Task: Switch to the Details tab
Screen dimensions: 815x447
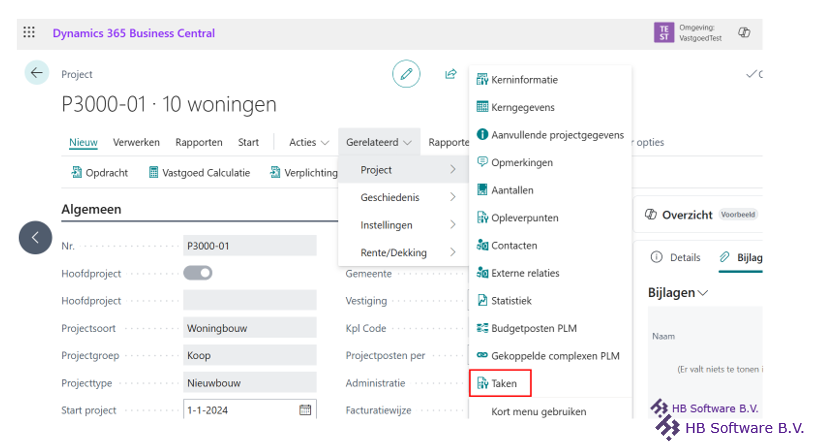Action: point(676,257)
